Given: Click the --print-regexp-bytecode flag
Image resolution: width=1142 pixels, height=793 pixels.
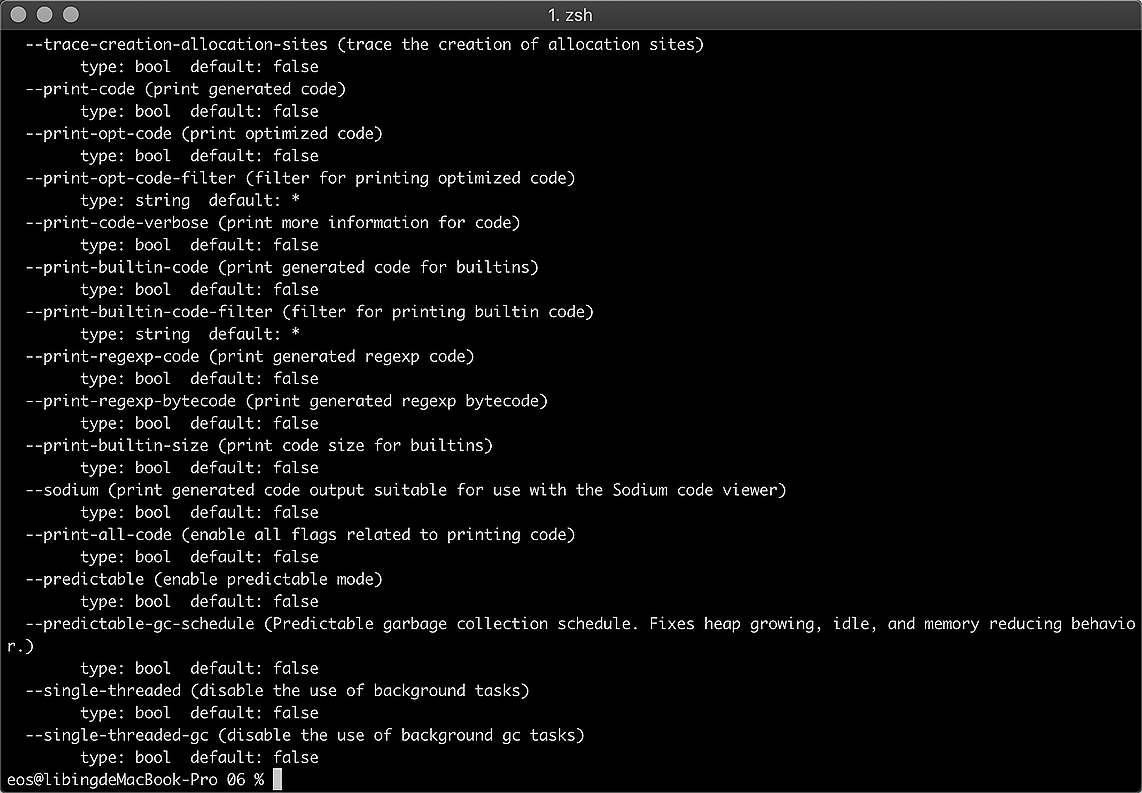Looking at the screenshot, I should (131, 401).
